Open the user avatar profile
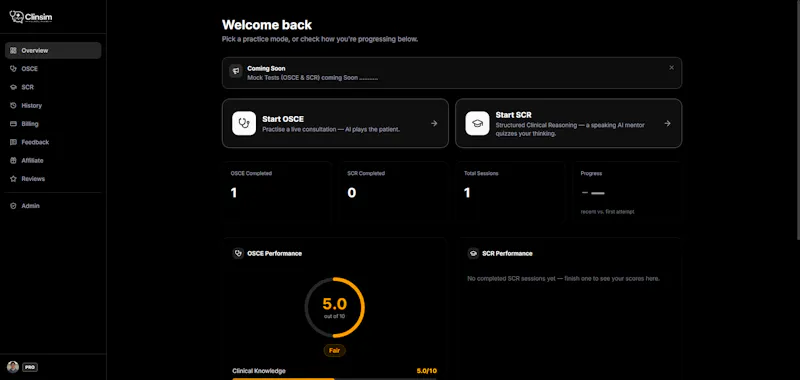800x380 pixels. [x=13, y=367]
